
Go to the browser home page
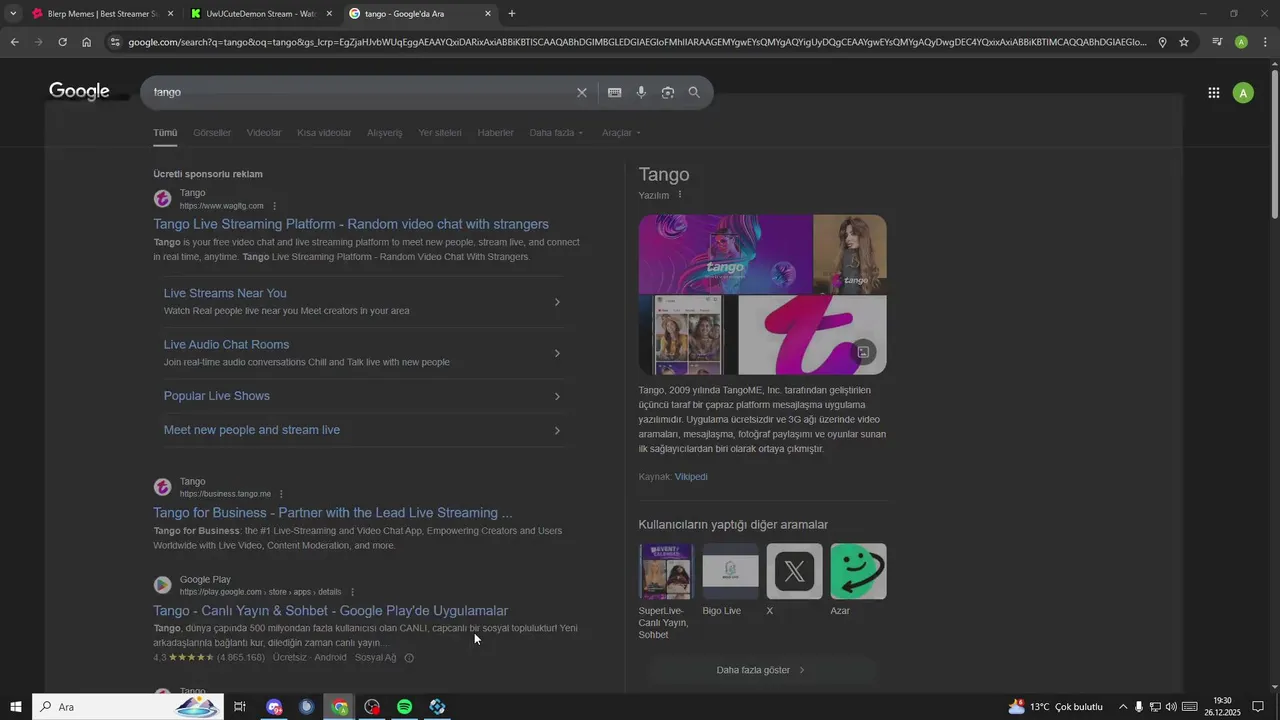click(x=87, y=42)
